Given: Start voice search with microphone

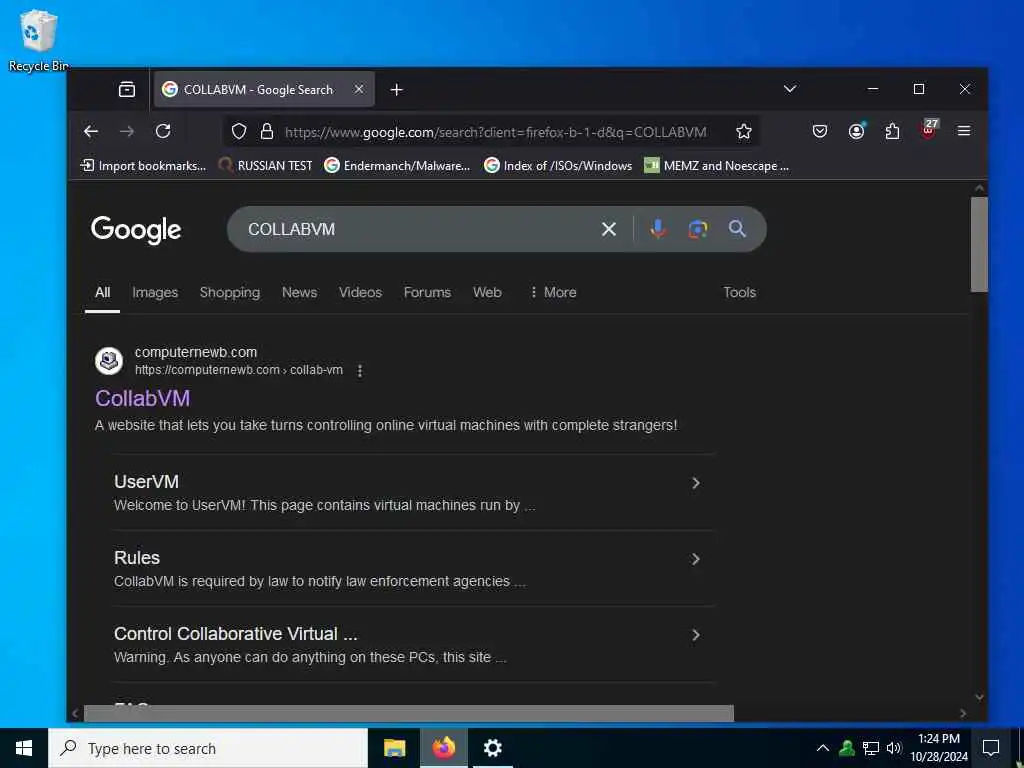Looking at the screenshot, I should (x=658, y=229).
